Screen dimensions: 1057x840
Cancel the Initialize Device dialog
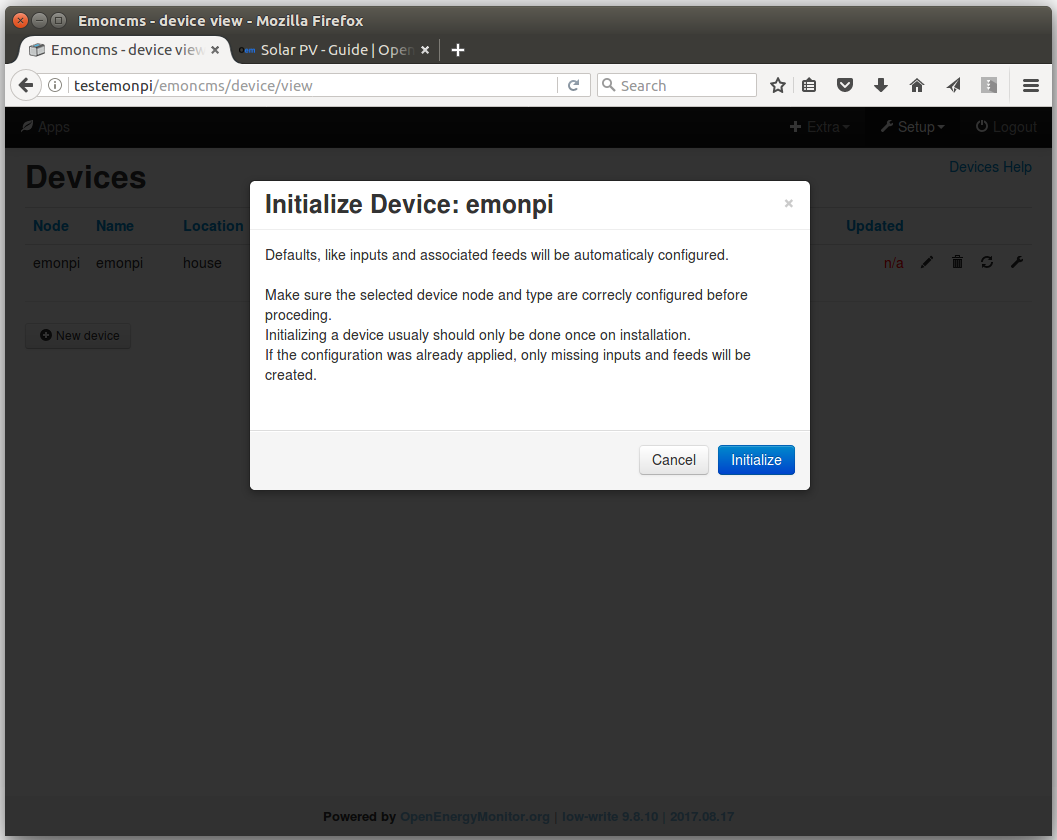click(673, 460)
